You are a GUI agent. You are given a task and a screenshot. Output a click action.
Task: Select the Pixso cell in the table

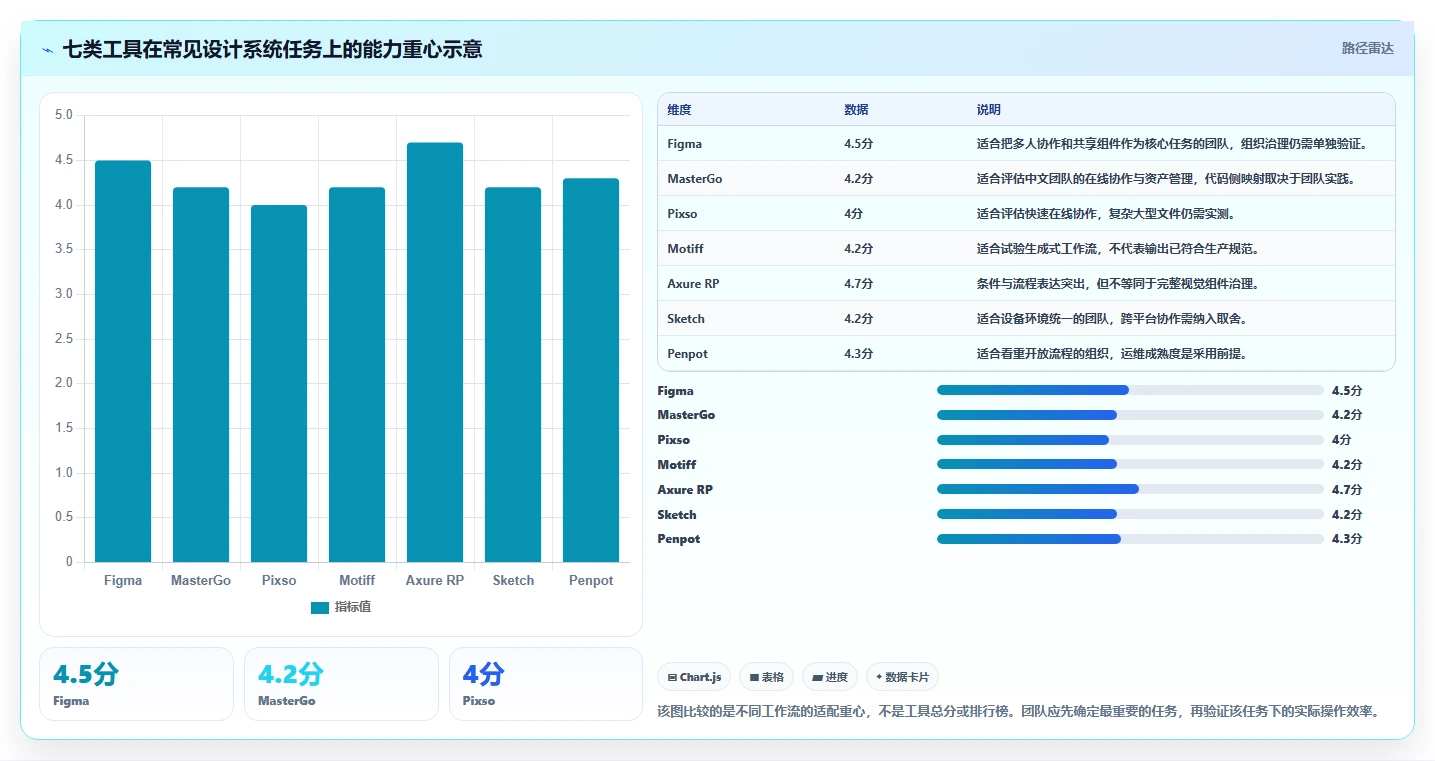[683, 214]
